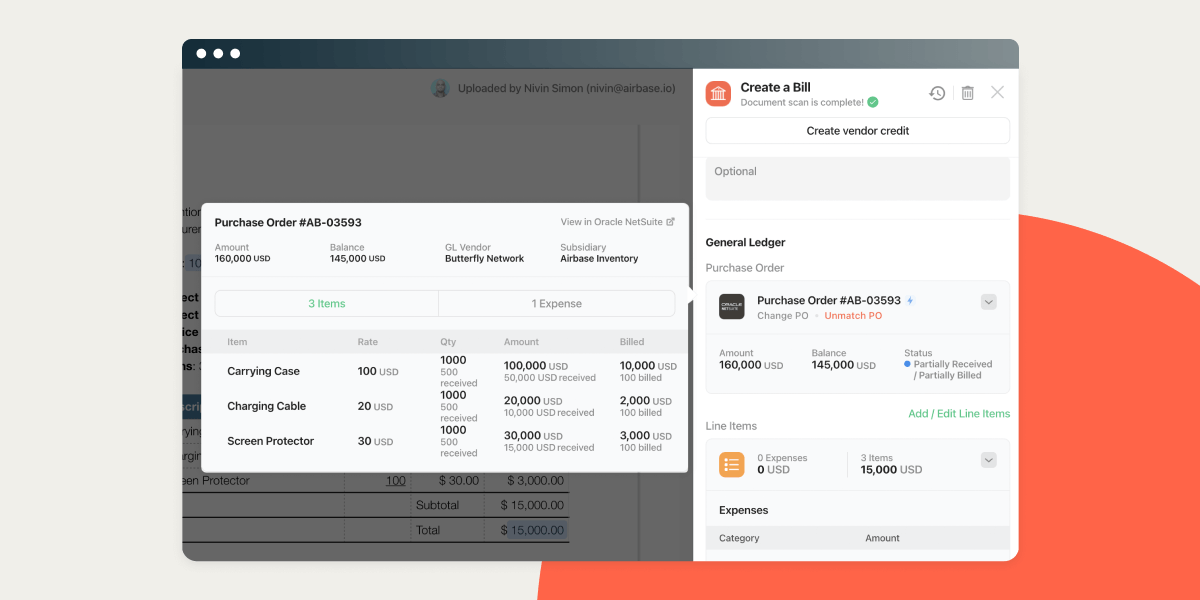The image size is (1200, 600).
Task: Click the external link icon beside NetSuite
Action: [671, 222]
